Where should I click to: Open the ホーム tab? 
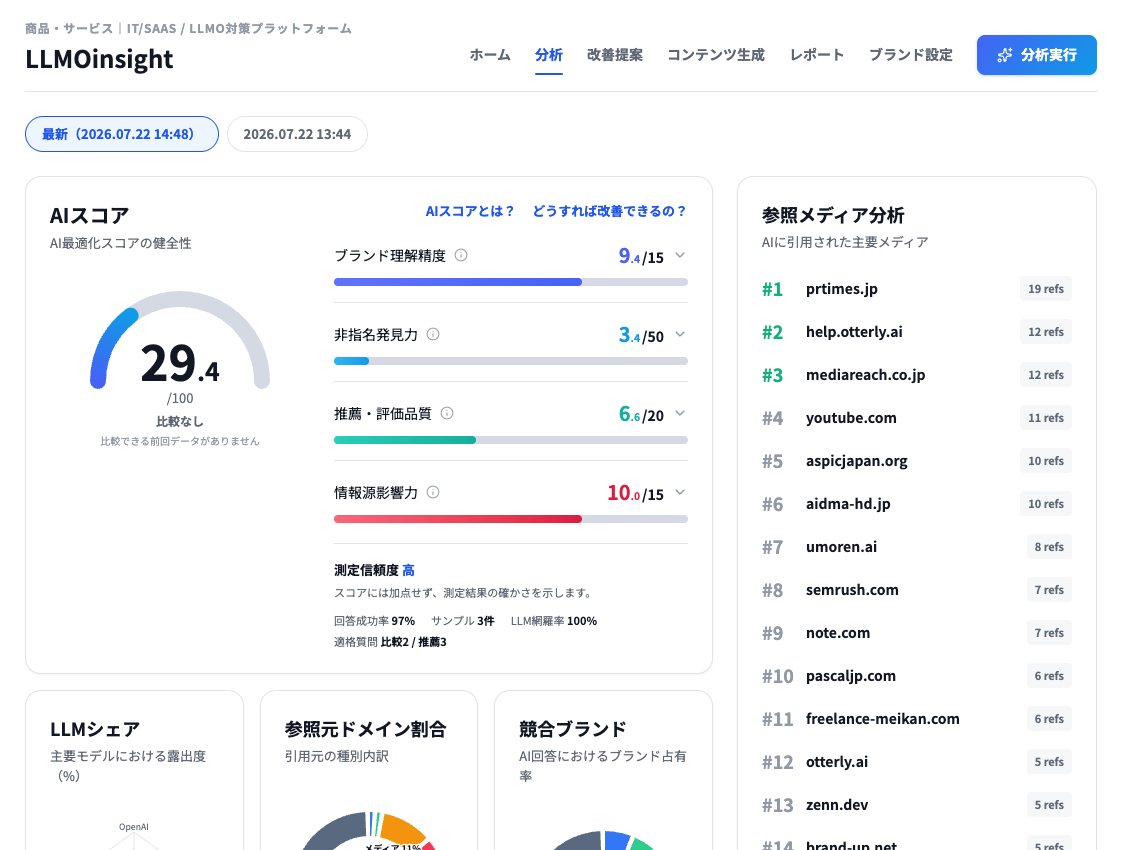490,55
